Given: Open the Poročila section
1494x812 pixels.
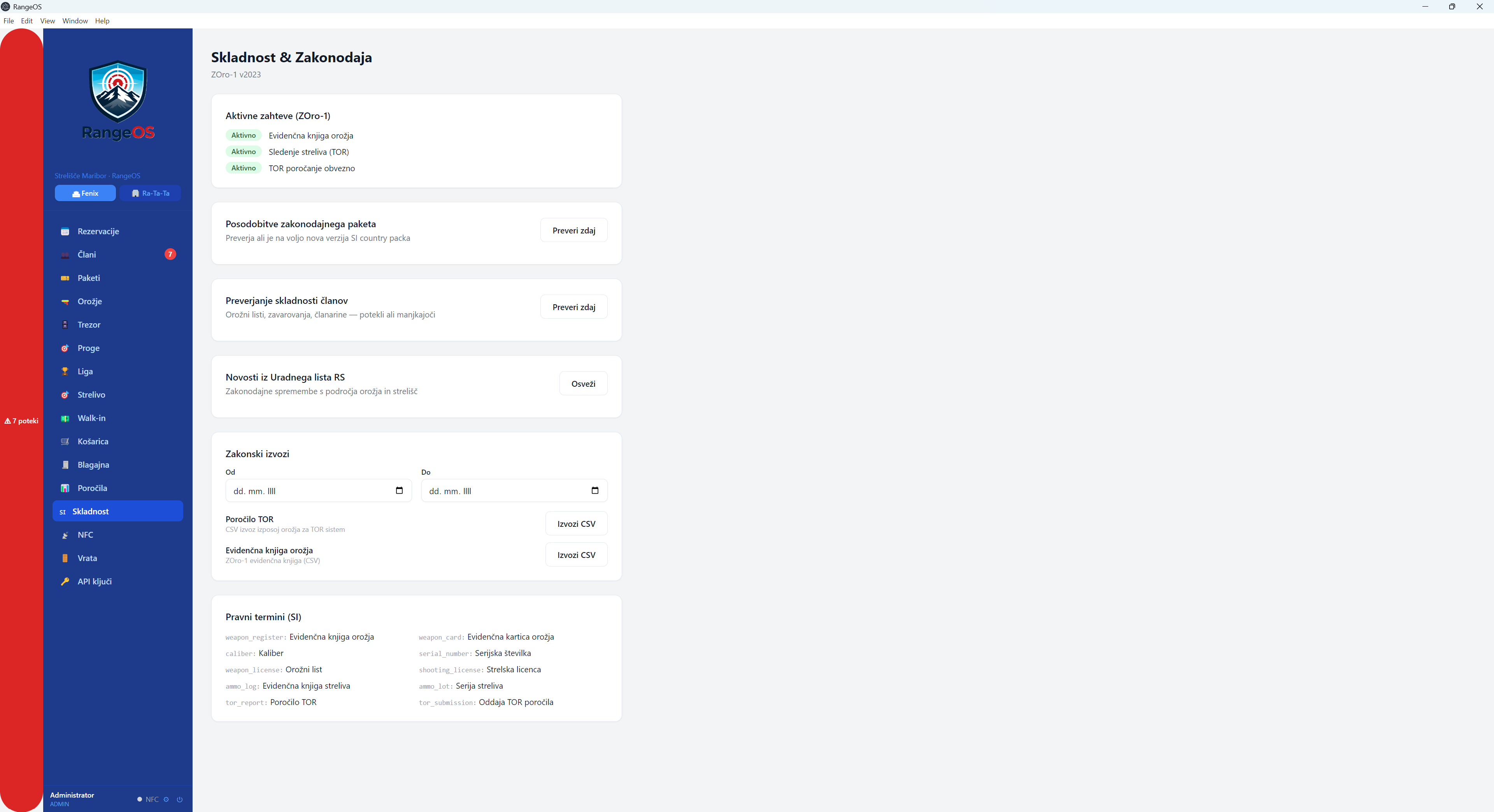Looking at the screenshot, I should pos(118,488).
